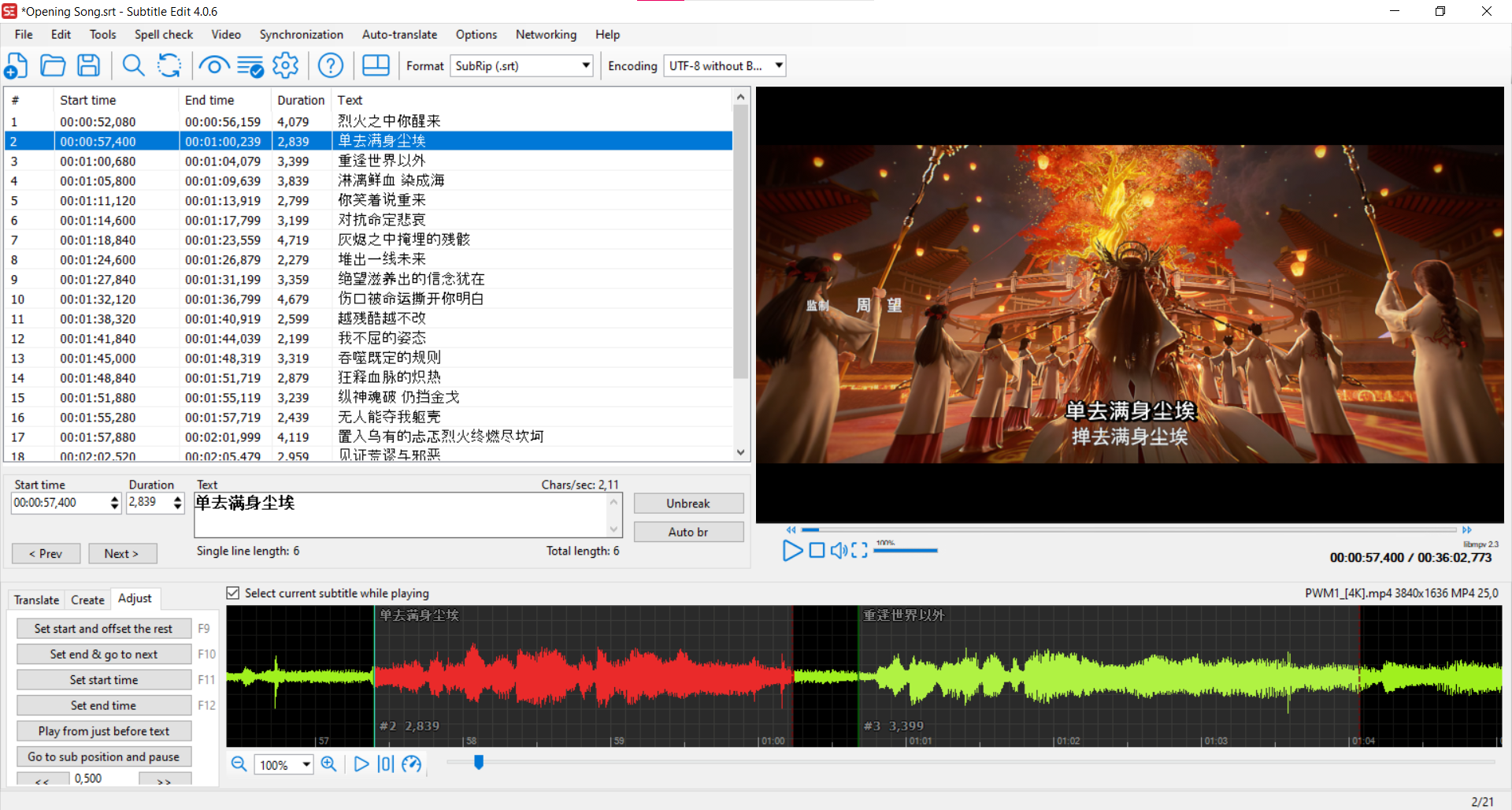Toggle video fullscreen icon

(859, 551)
